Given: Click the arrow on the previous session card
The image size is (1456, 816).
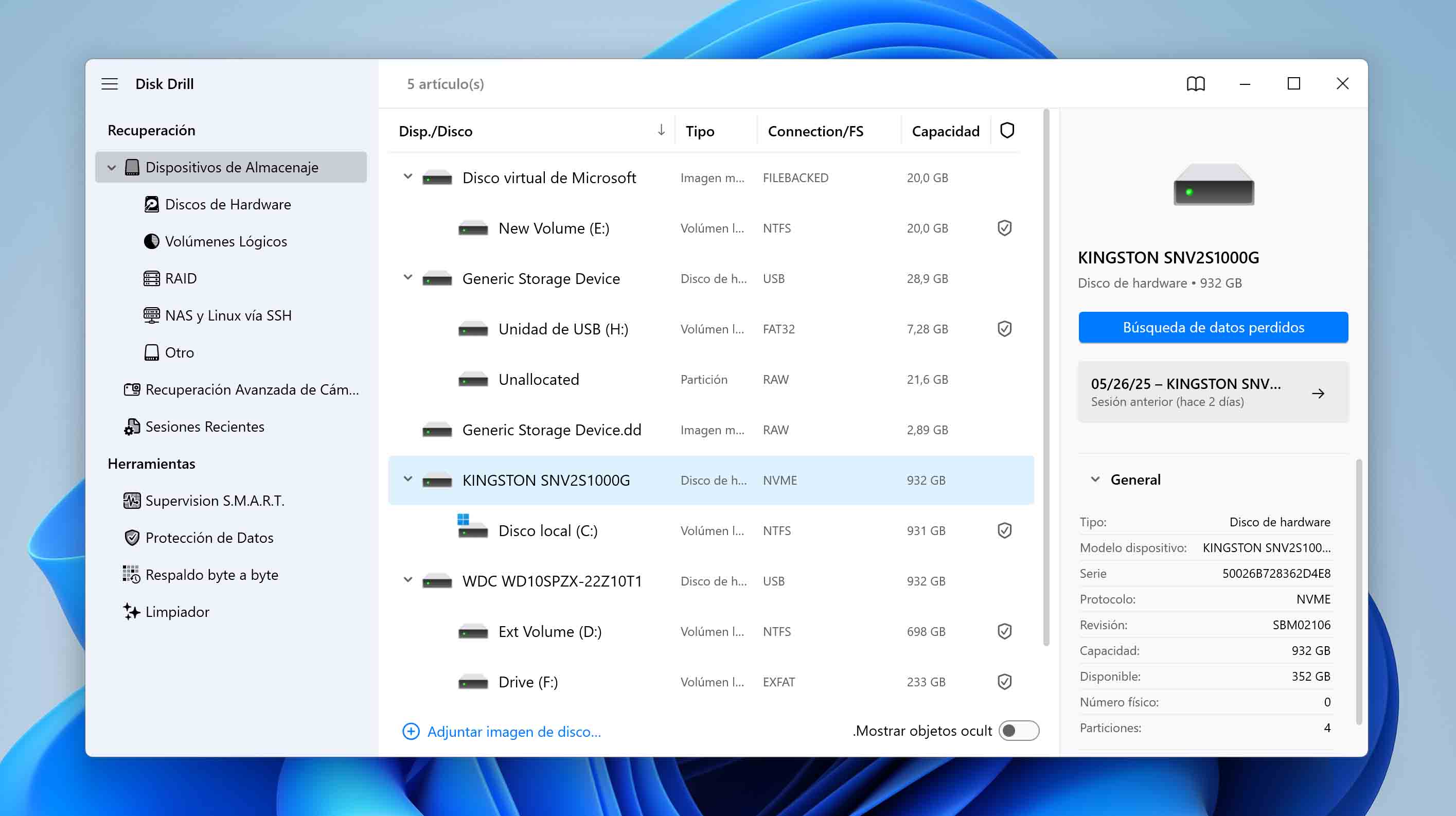Looking at the screenshot, I should point(1318,393).
